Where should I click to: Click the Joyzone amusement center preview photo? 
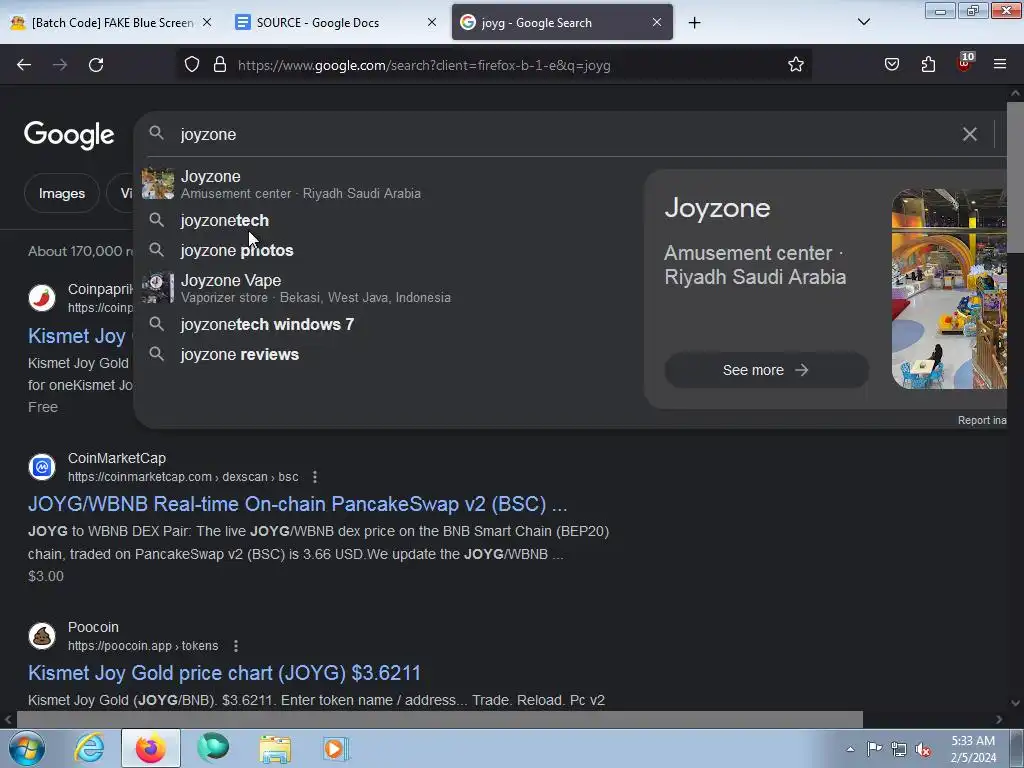tap(949, 289)
